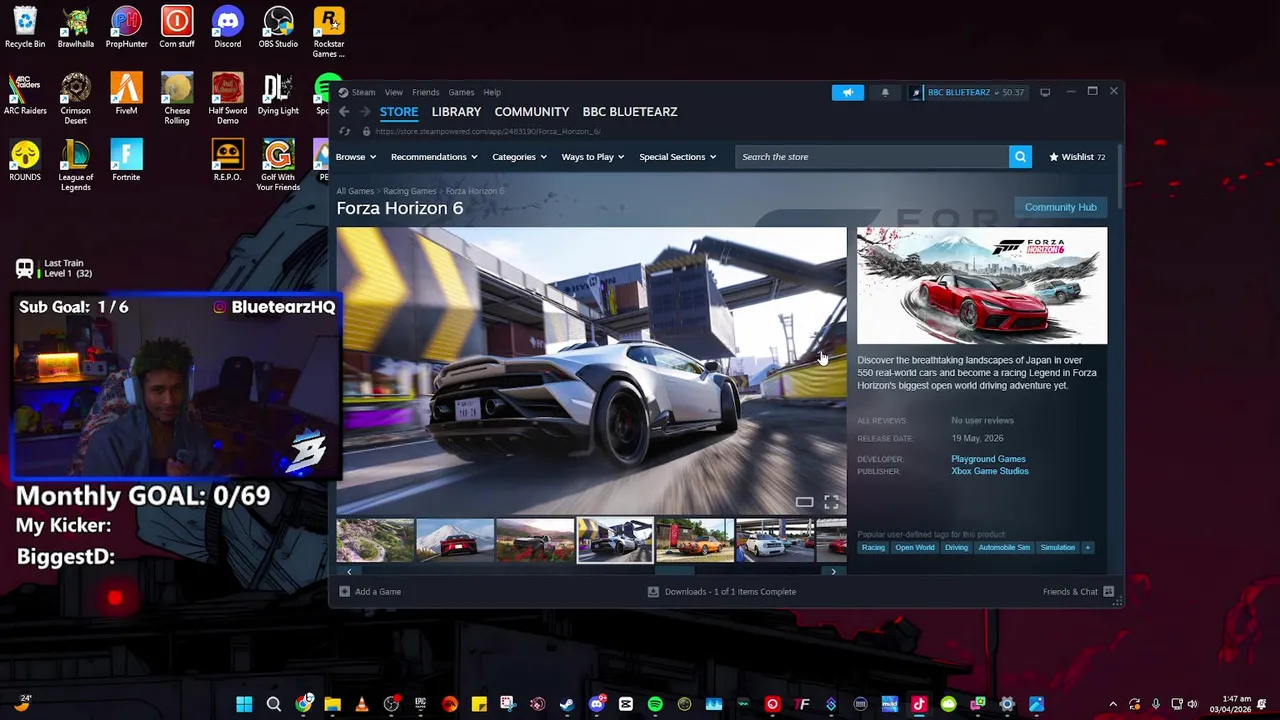The height and width of the screenshot is (720, 1280).
Task: Enter Steam Big Picture mode icon
Action: [1045, 92]
